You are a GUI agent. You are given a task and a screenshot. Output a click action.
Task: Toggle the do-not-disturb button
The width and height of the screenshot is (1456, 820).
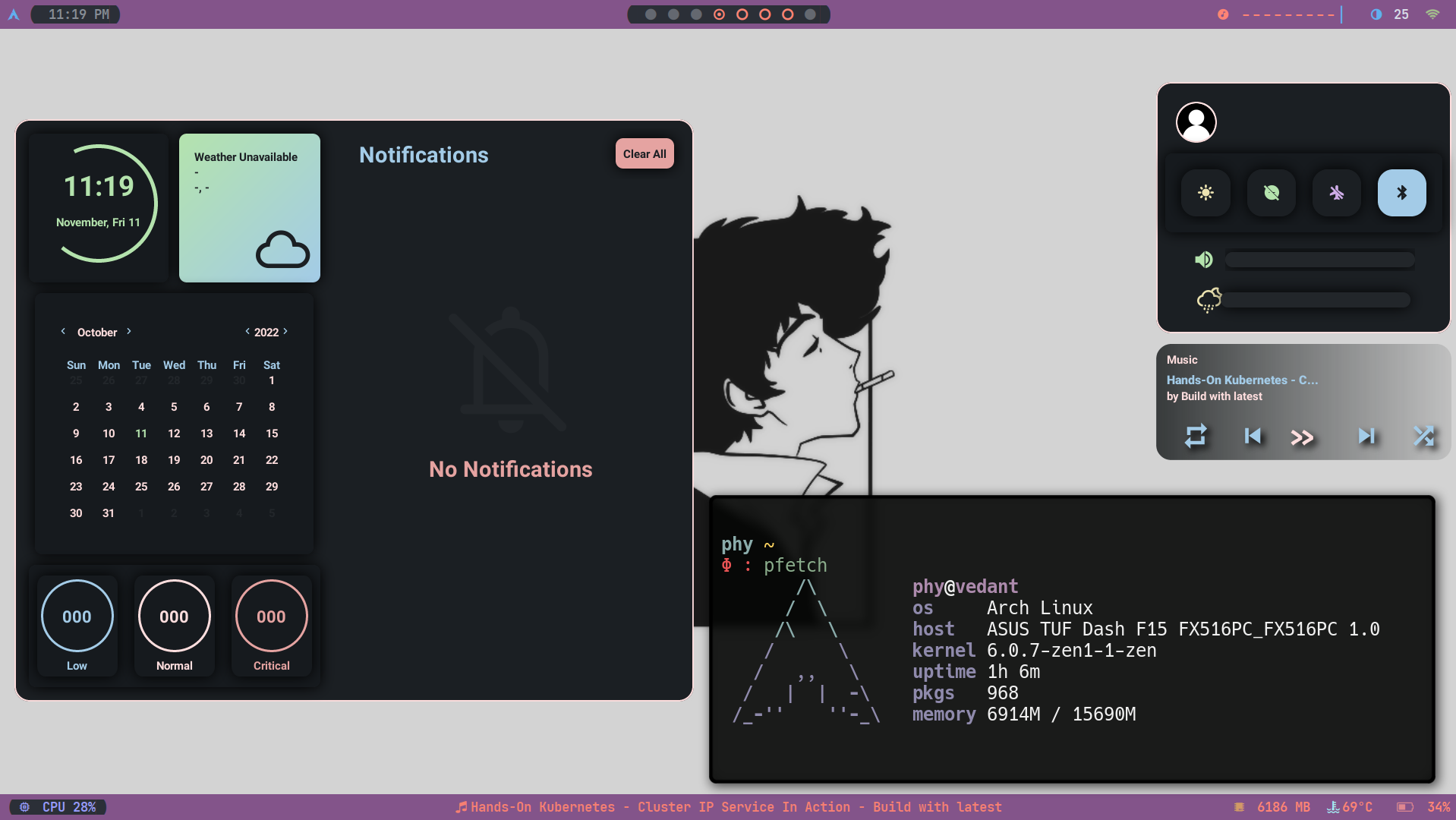click(x=1271, y=193)
